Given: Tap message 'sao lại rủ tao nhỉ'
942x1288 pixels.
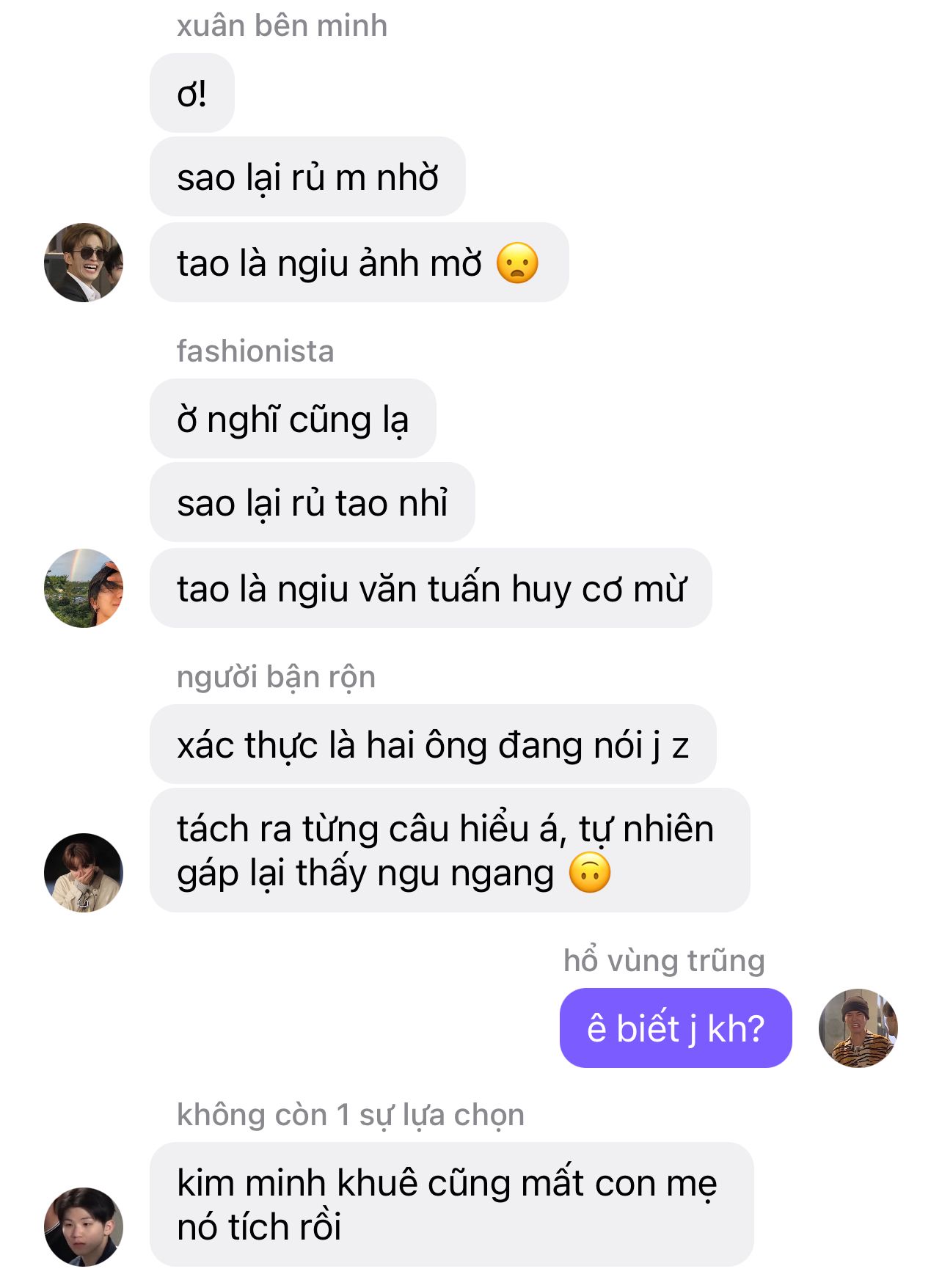Looking at the screenshot, I should [312, 502].
